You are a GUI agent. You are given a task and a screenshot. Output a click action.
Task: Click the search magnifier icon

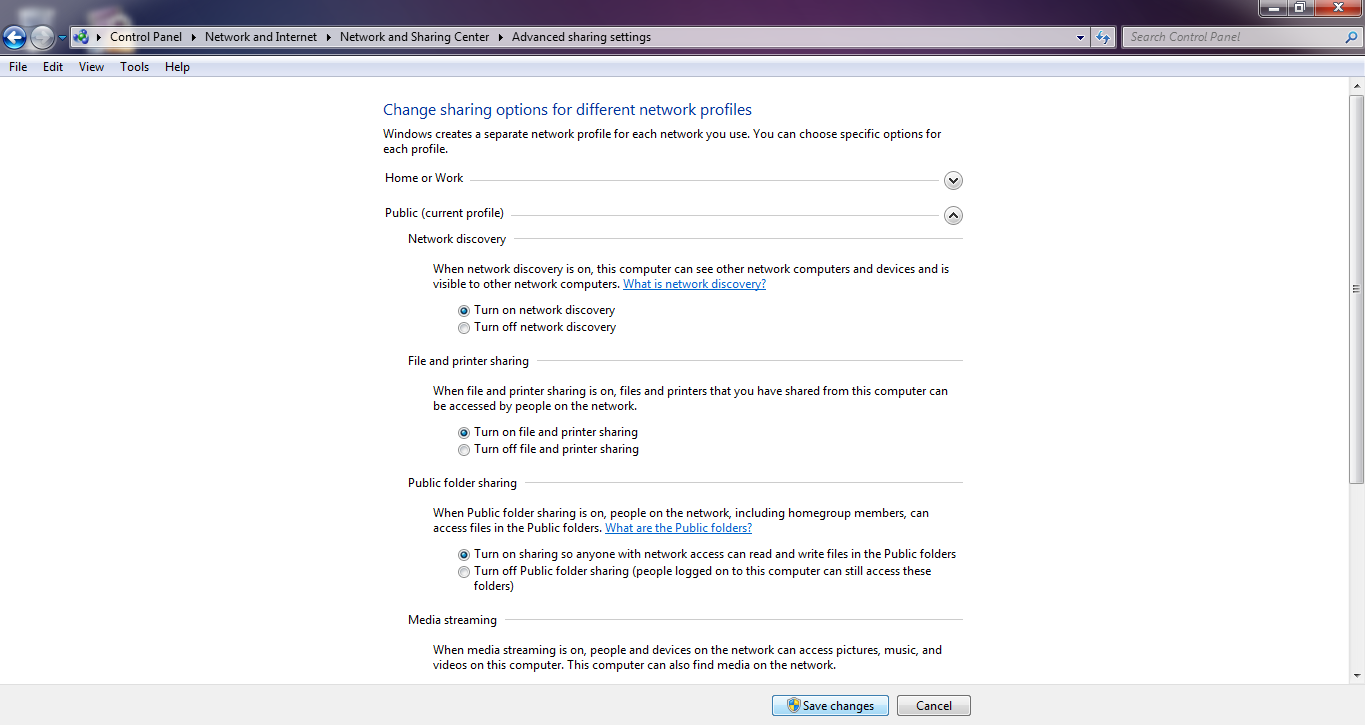1352,36
